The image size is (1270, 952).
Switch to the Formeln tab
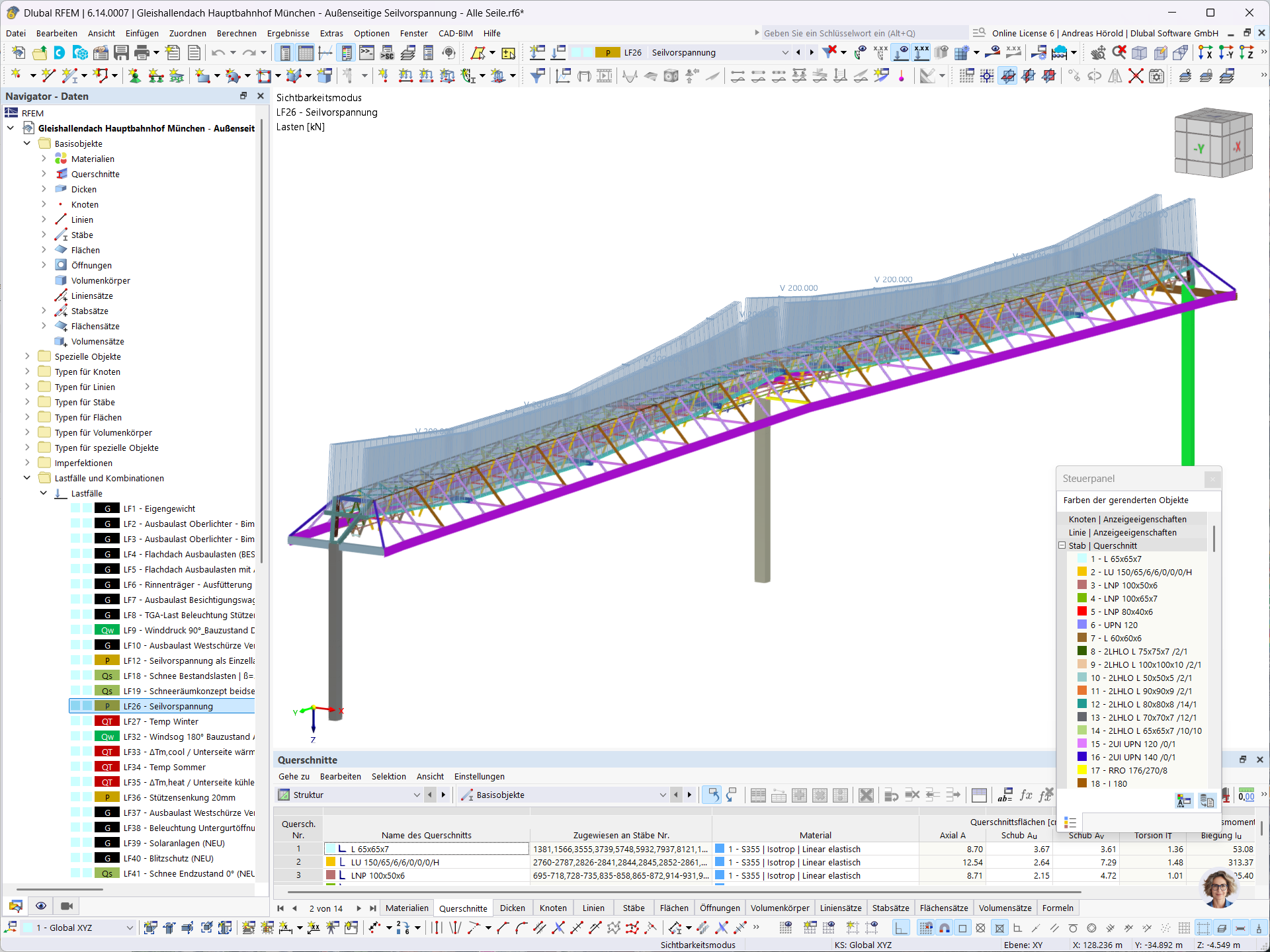[1058, 908]
